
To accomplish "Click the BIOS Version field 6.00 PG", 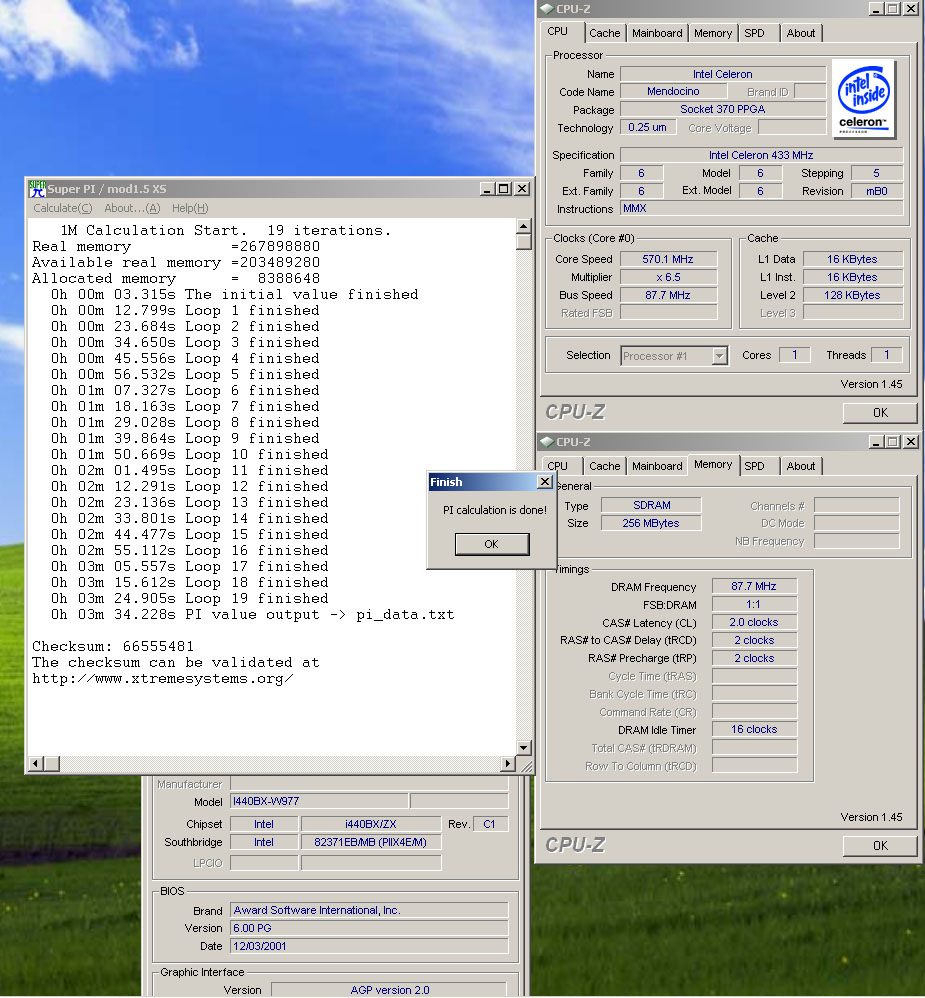I will tap(369, 928).
